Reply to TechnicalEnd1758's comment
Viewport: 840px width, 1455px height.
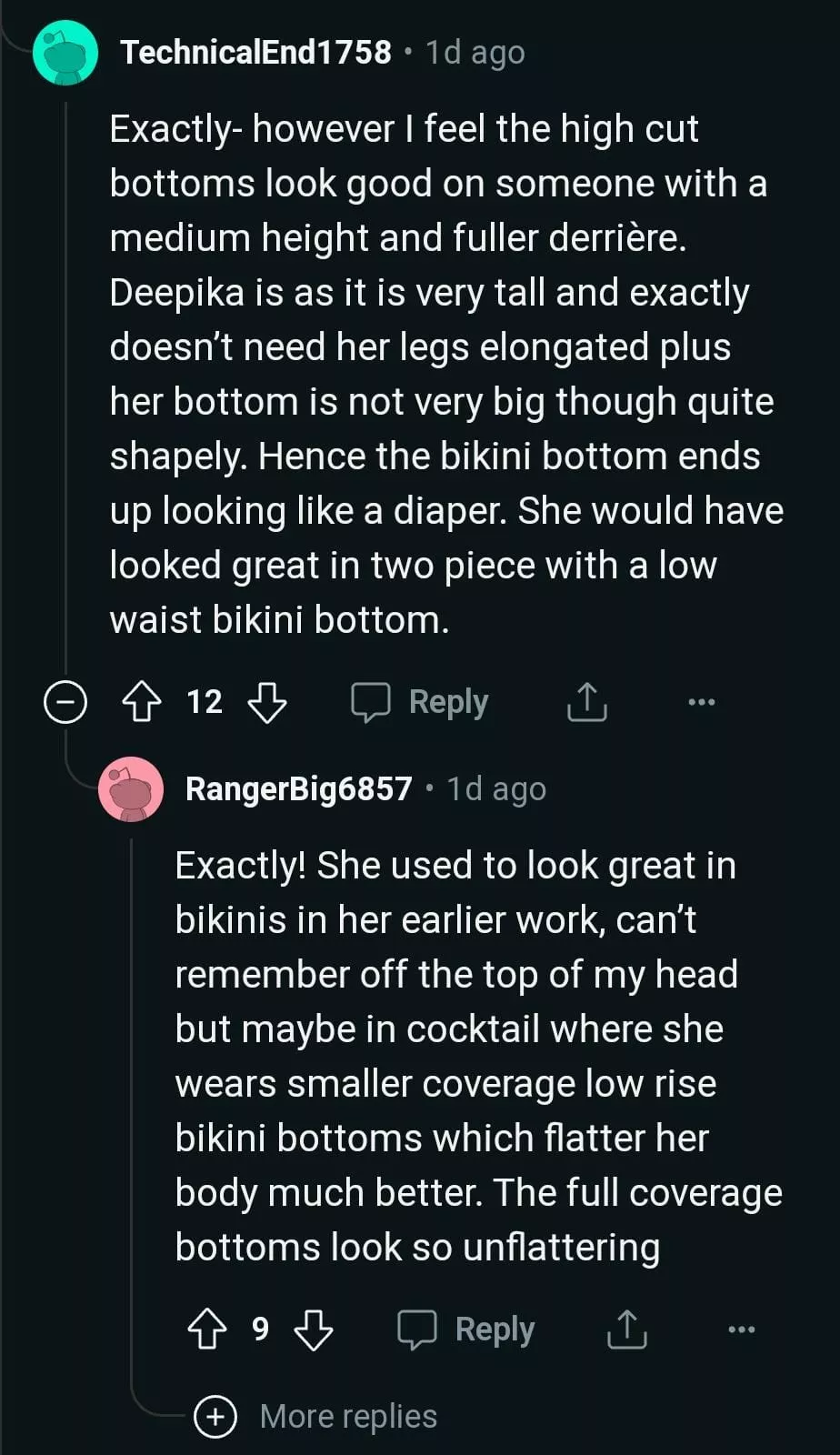421,702
